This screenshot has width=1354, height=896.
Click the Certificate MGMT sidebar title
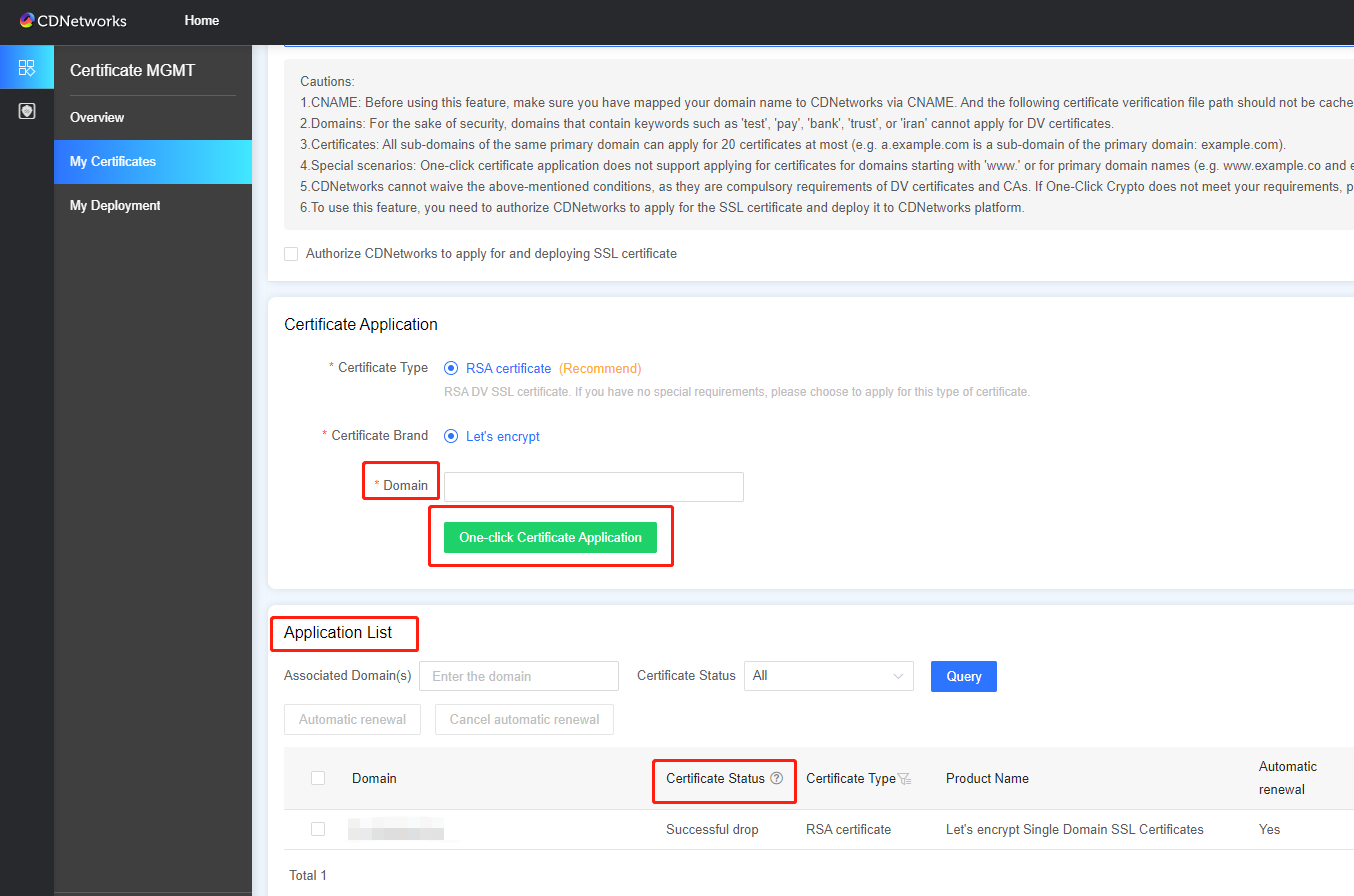pyautogui.click(x=132, y=70)
